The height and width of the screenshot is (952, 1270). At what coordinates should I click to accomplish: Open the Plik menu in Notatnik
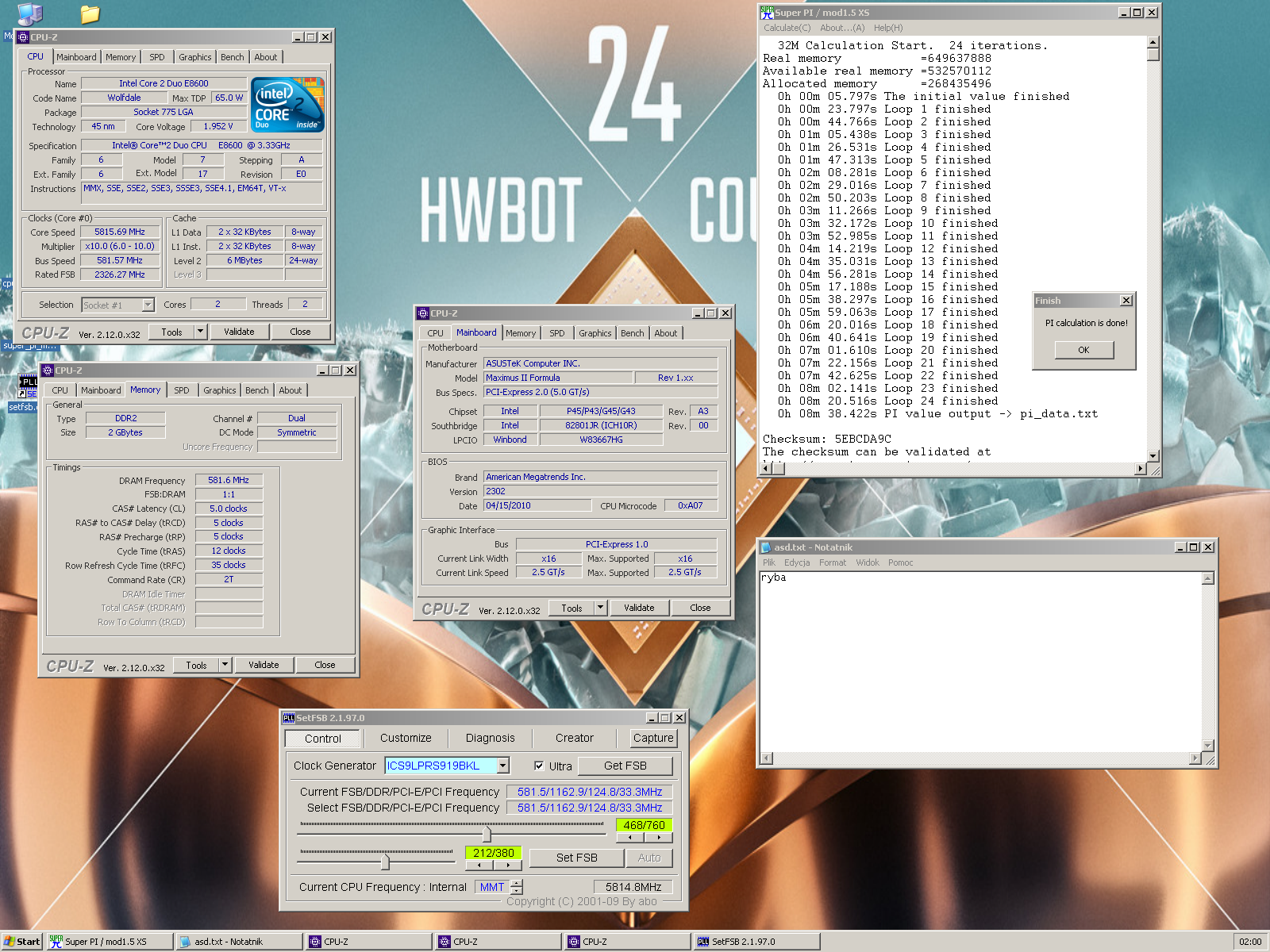(x=769, y=562)
